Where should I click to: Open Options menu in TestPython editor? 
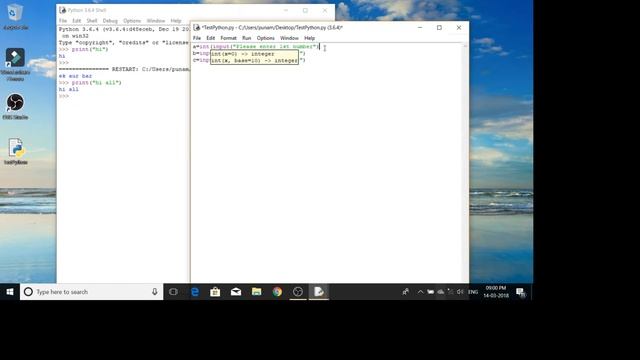266,38
